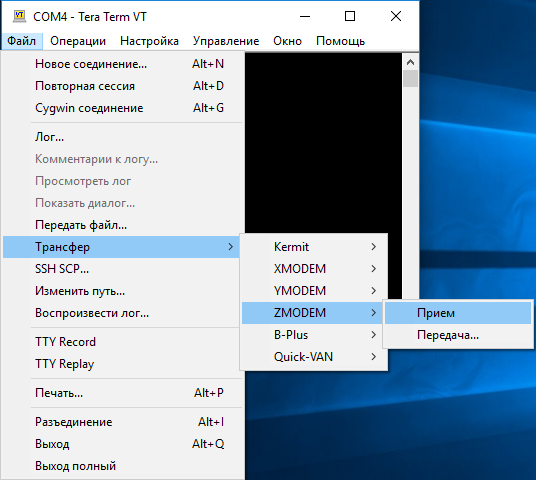Screen dimensions: 536x480
Task: Open the Управление menu
Action: point(226,41)
